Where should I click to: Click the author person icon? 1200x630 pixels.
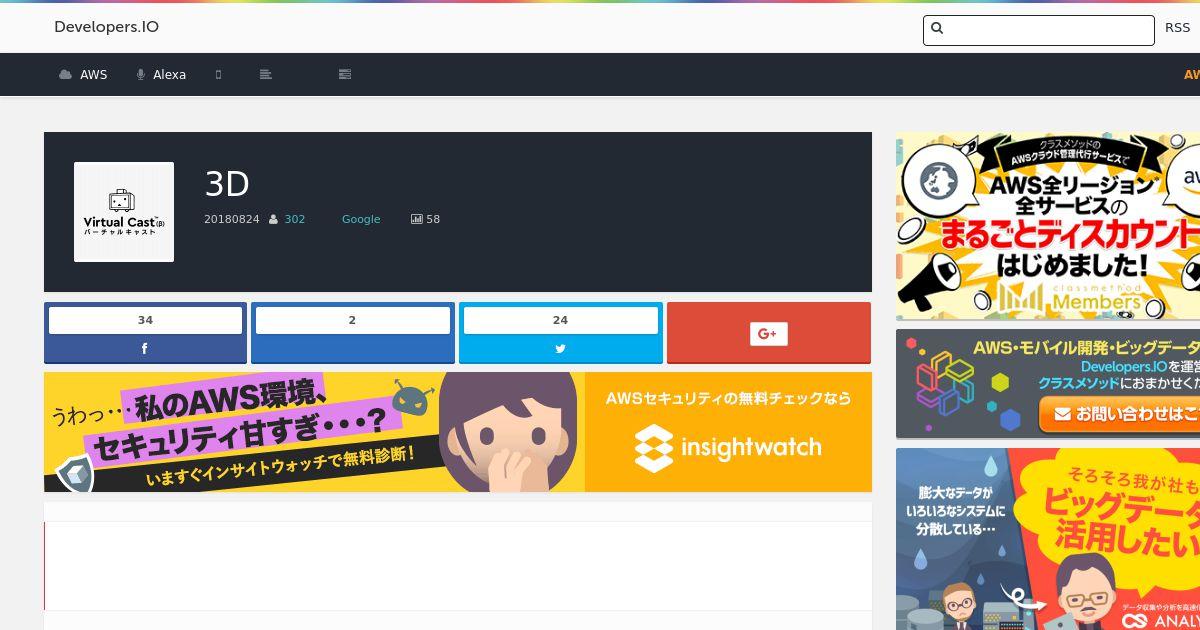pyautogui.click(x=273, y=219)
